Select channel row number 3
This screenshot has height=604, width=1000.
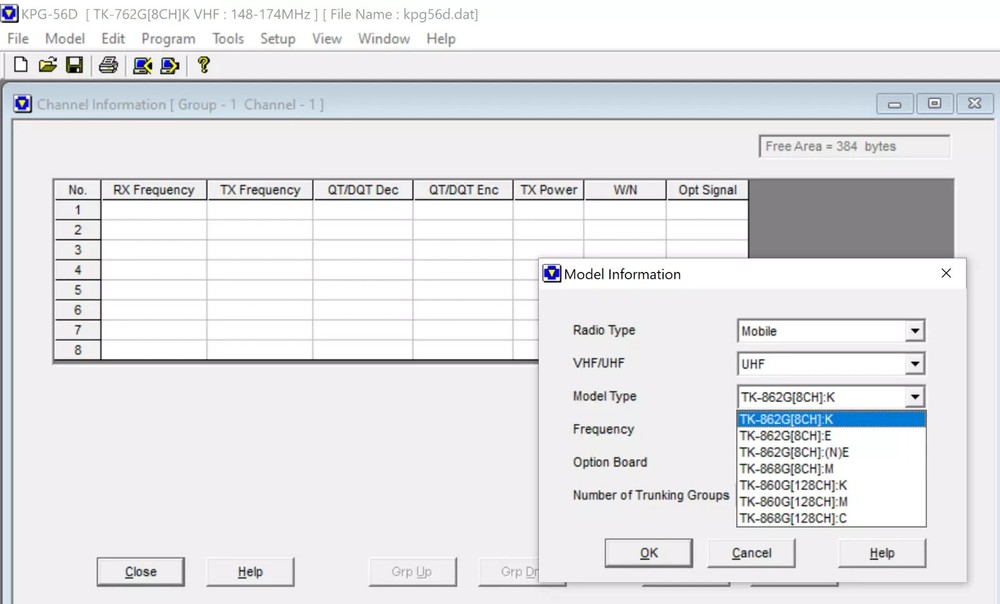[x=78, y=250]
